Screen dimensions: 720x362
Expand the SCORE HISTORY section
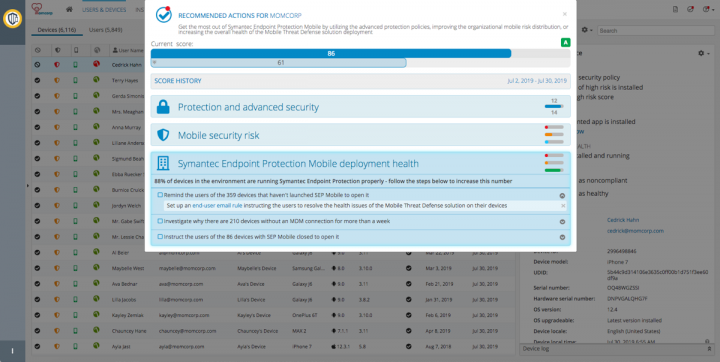[x=360, y=81]
